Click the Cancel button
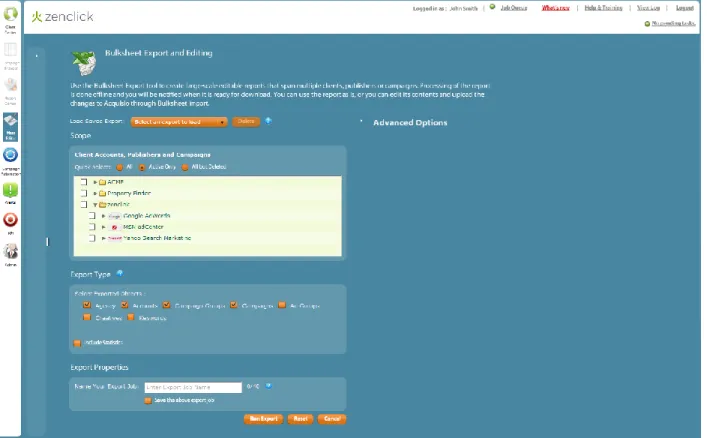The image size is (707, 438). click(332, 419)
